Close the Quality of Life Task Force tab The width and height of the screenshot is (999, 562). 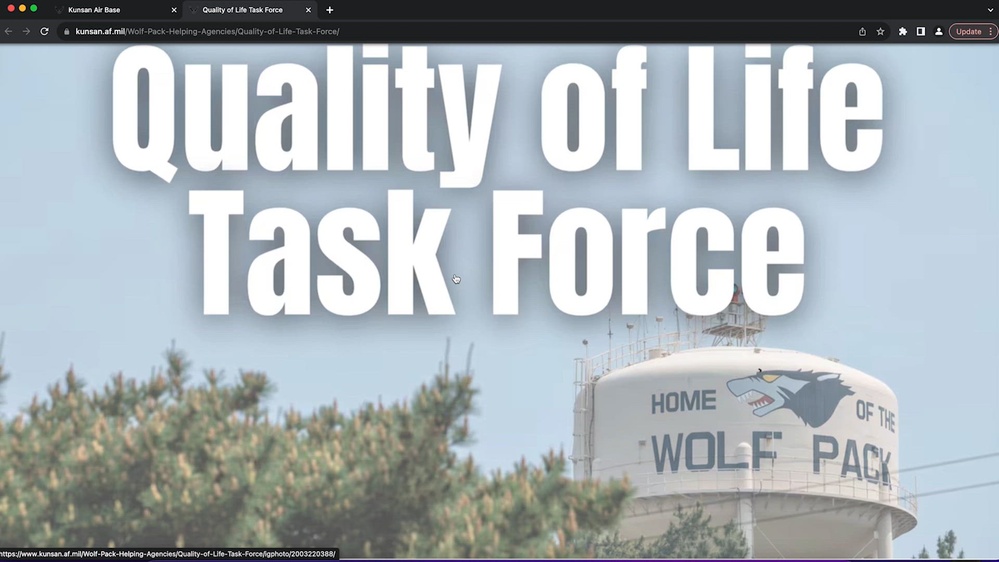(308, 10)
